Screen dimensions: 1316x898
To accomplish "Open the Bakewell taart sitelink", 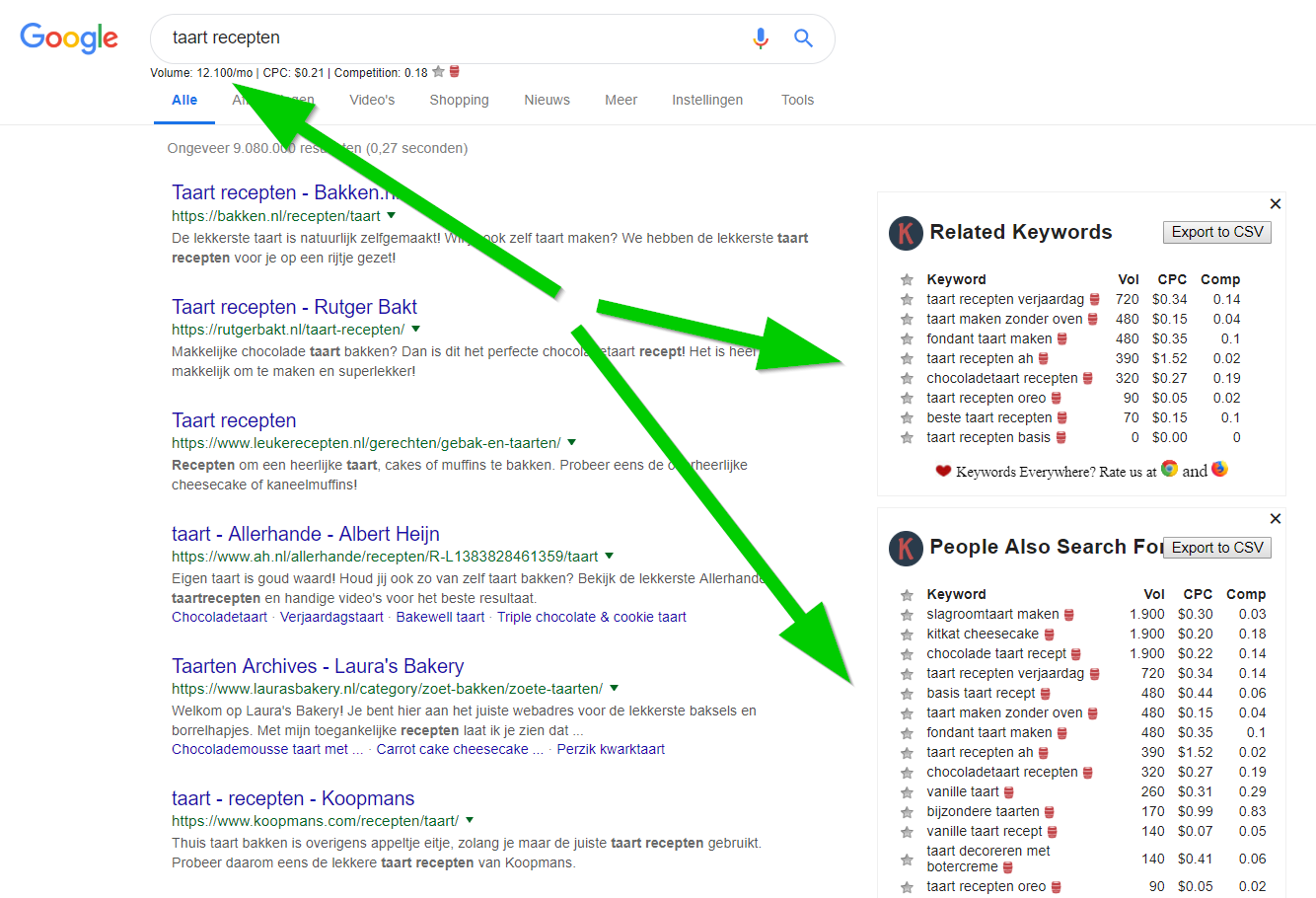I will point(440,617).
